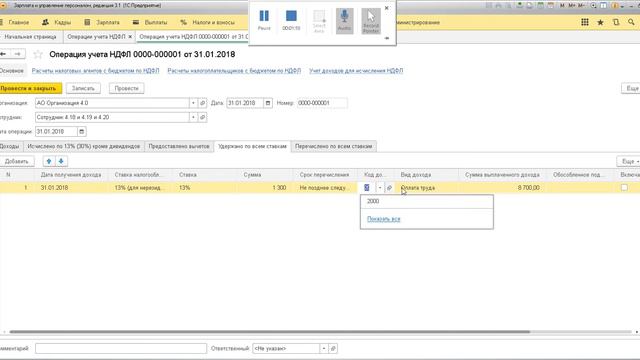Expand the Ответственный dropdown arrow
The image size is (640, 360).
[324, 349]
